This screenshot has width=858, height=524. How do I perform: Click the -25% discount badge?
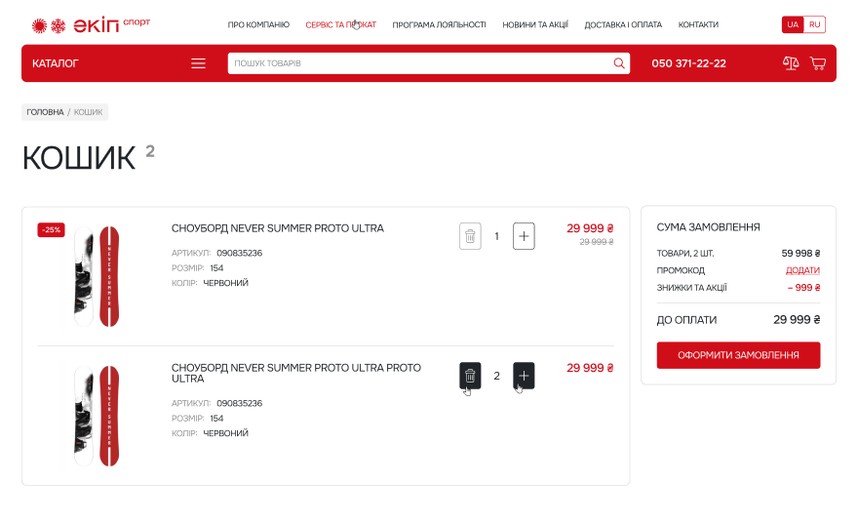[x=51, y=230]
